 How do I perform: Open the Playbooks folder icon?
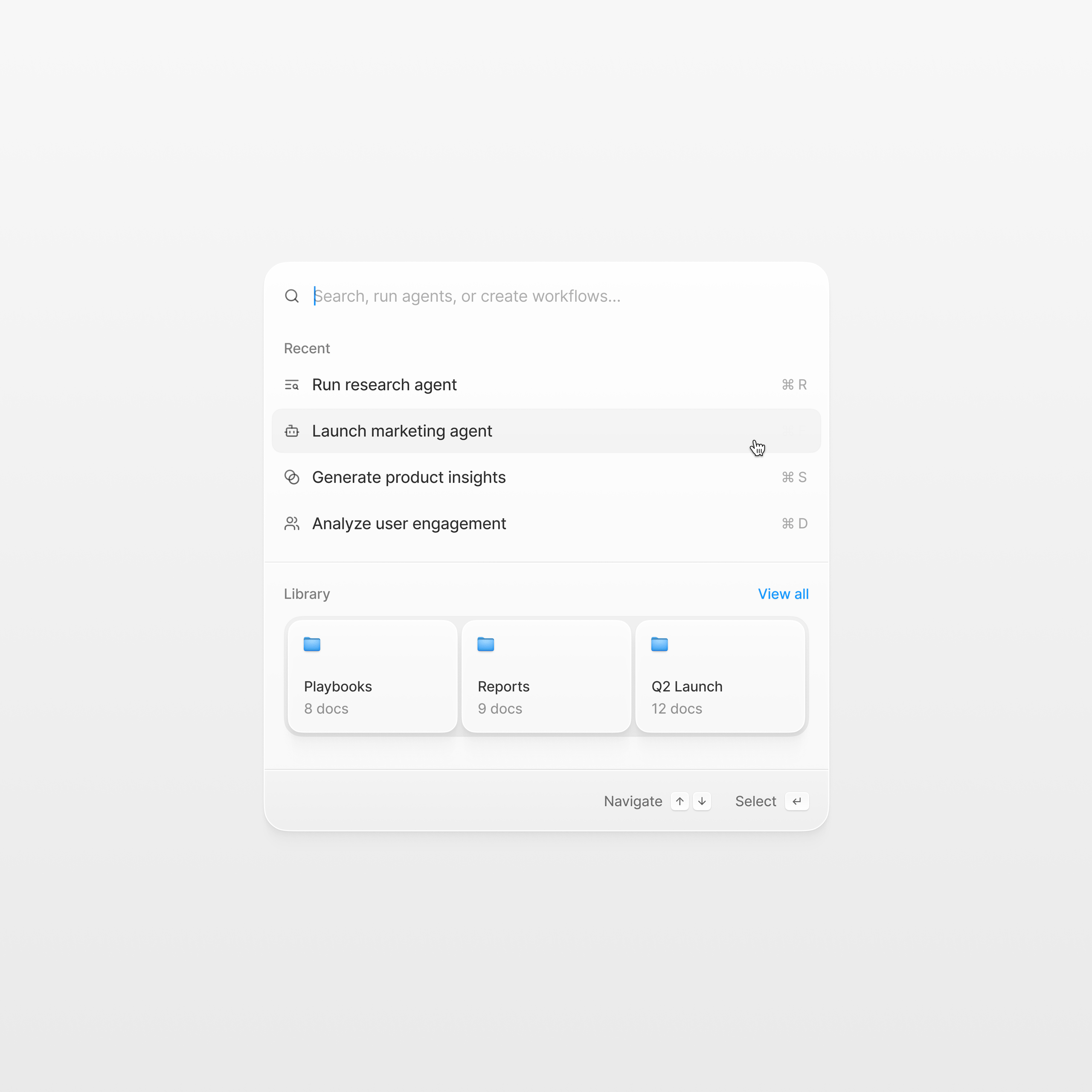pos(311,645)
